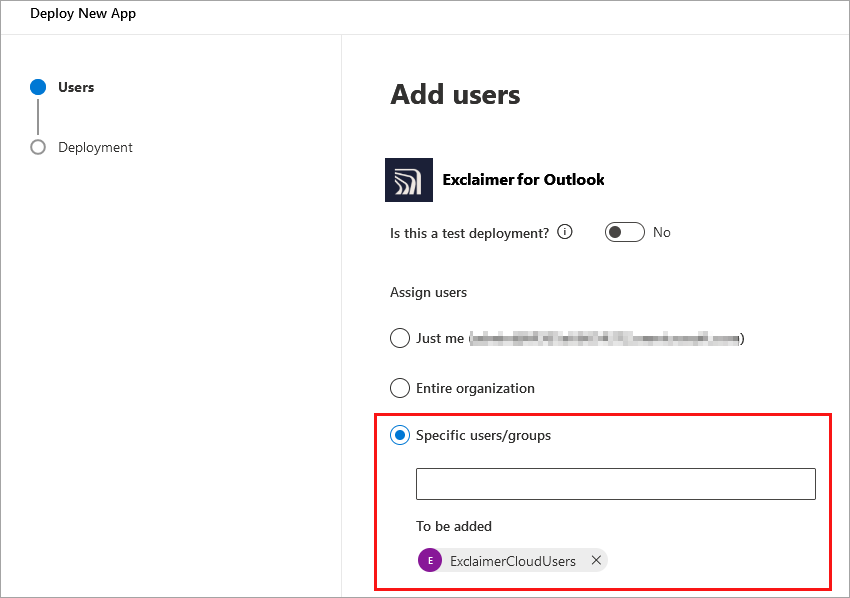Click the Exclaimer for Outlook app name
Viewport: 850px width, 598px height.
click(x=523, y=180)
